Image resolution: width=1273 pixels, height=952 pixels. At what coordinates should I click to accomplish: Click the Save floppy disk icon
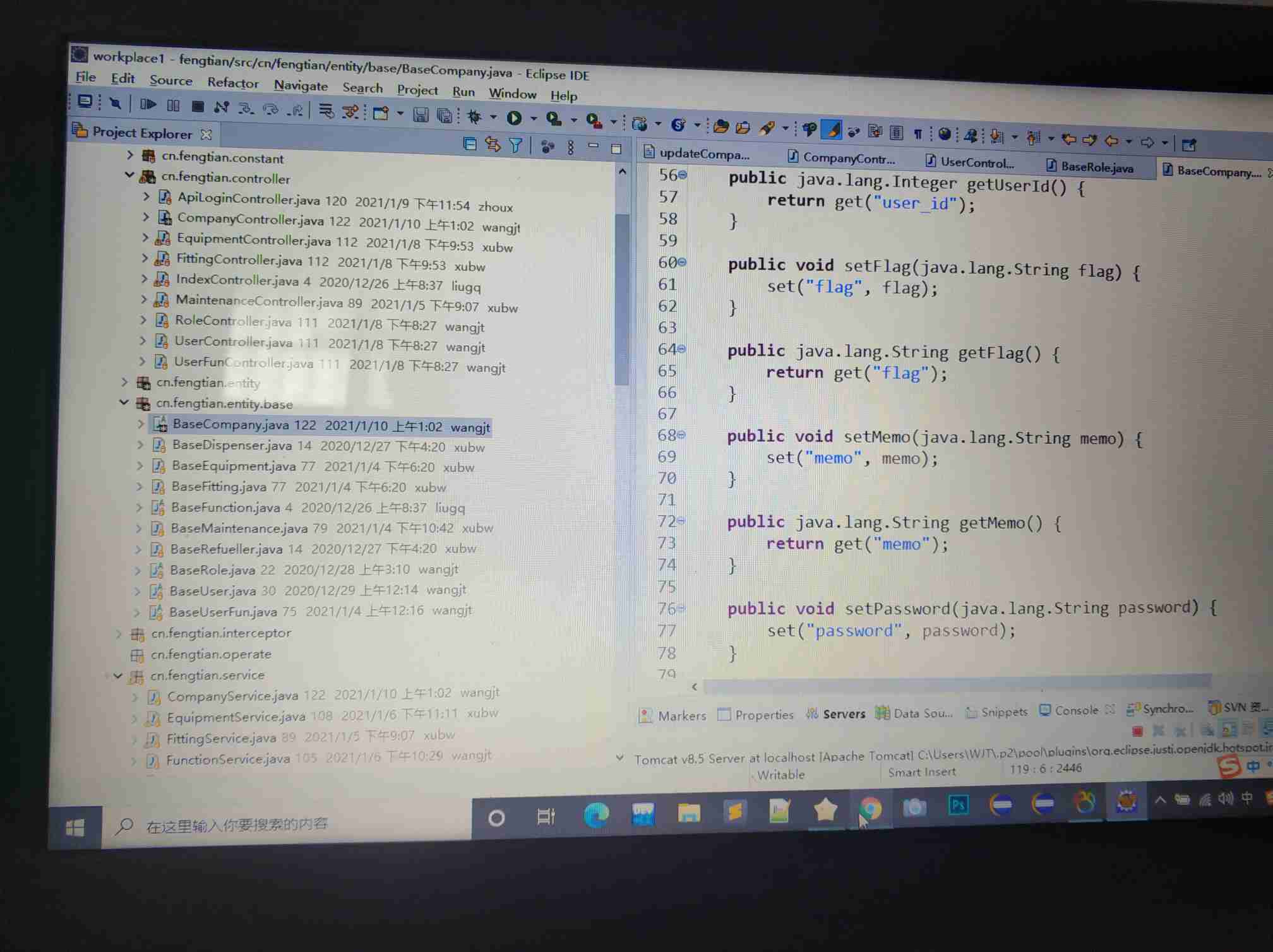(421, 114)
